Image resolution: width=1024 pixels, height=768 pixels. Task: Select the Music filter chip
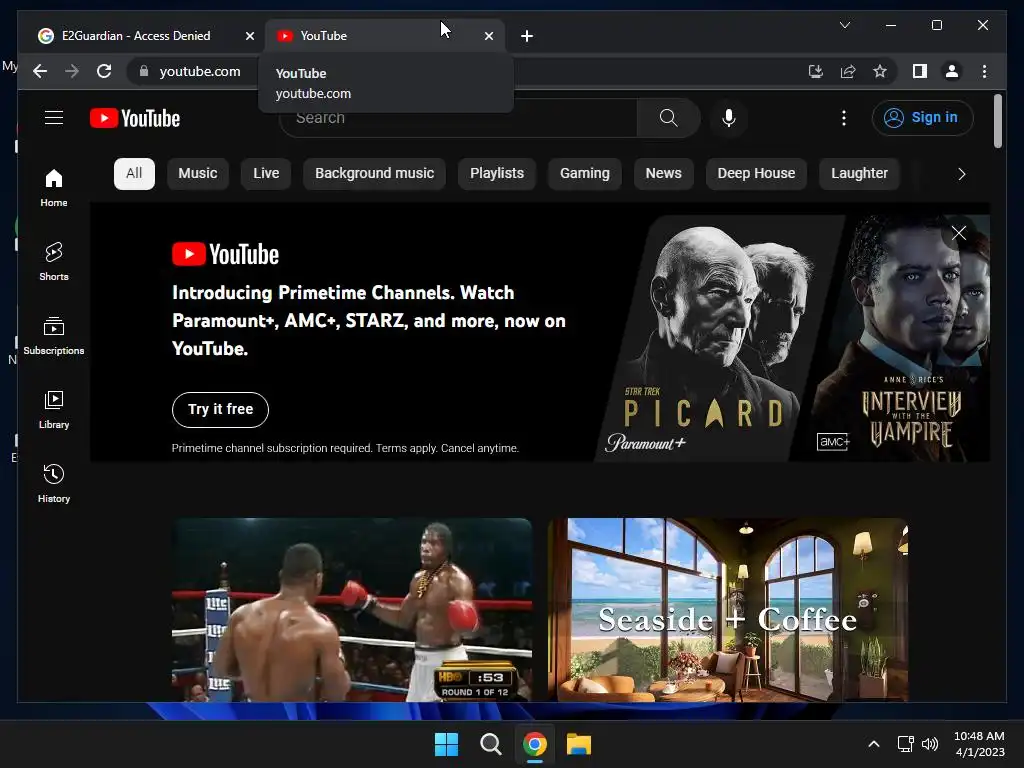click(x=198, y=174)
